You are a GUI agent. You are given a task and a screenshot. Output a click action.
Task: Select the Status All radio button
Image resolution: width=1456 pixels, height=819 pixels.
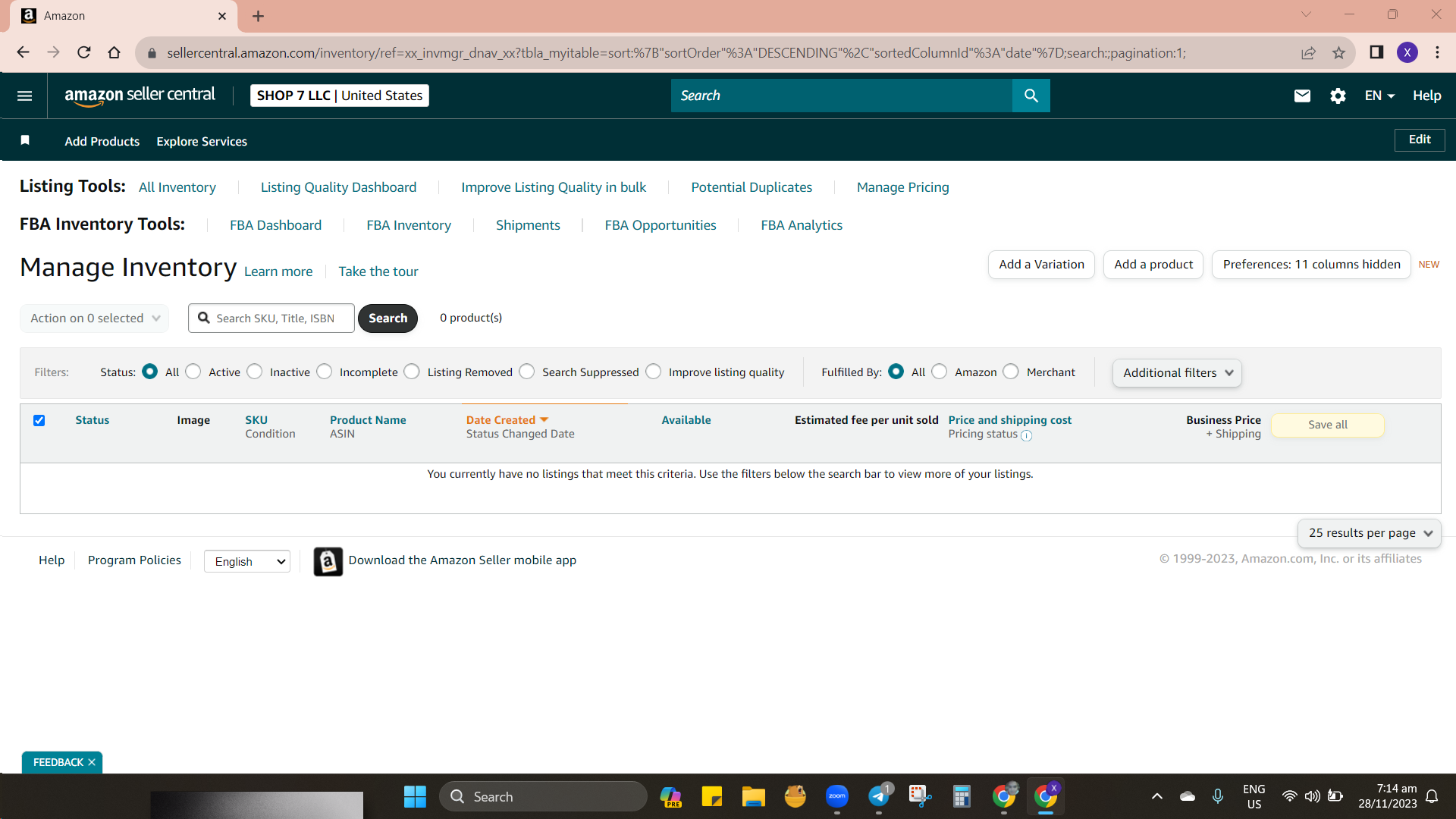pos(149,372)
